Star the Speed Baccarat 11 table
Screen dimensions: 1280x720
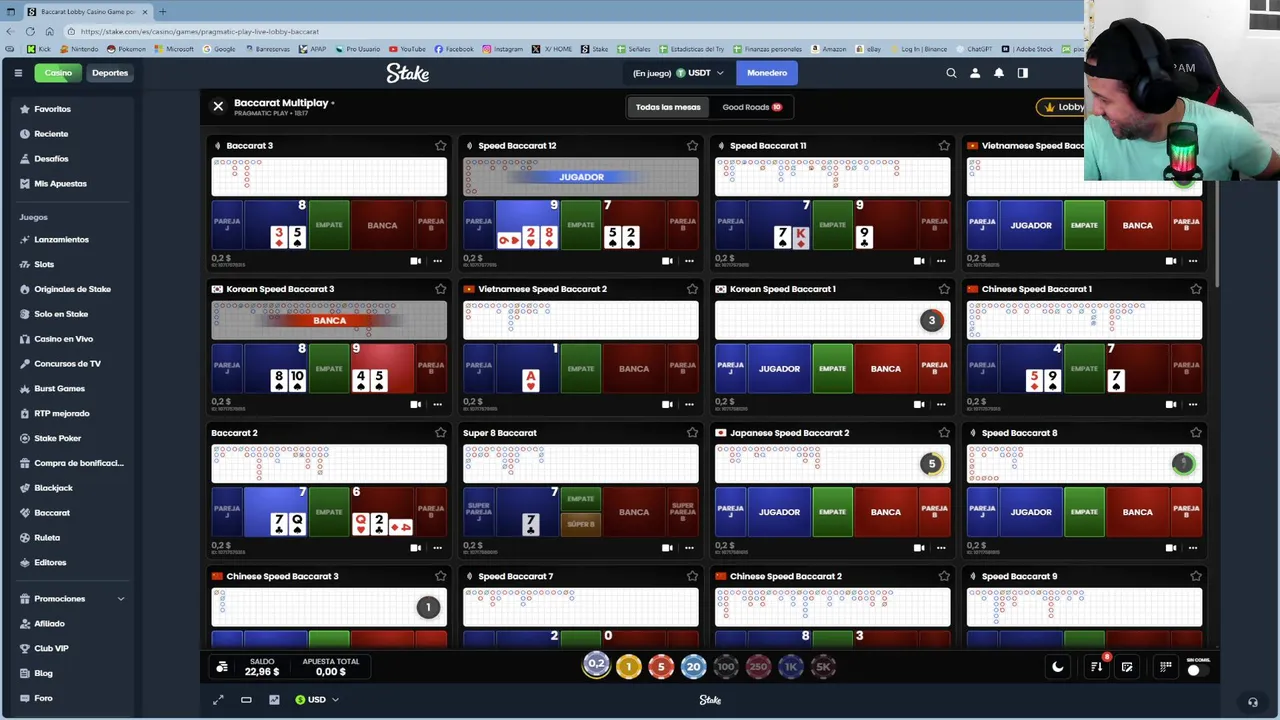tap(944, 146)
